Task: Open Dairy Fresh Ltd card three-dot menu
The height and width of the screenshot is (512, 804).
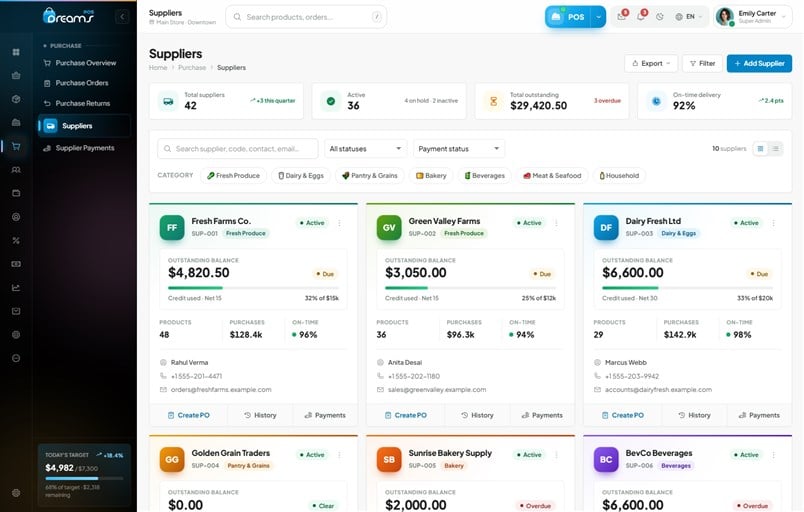Action: (773, 223)
